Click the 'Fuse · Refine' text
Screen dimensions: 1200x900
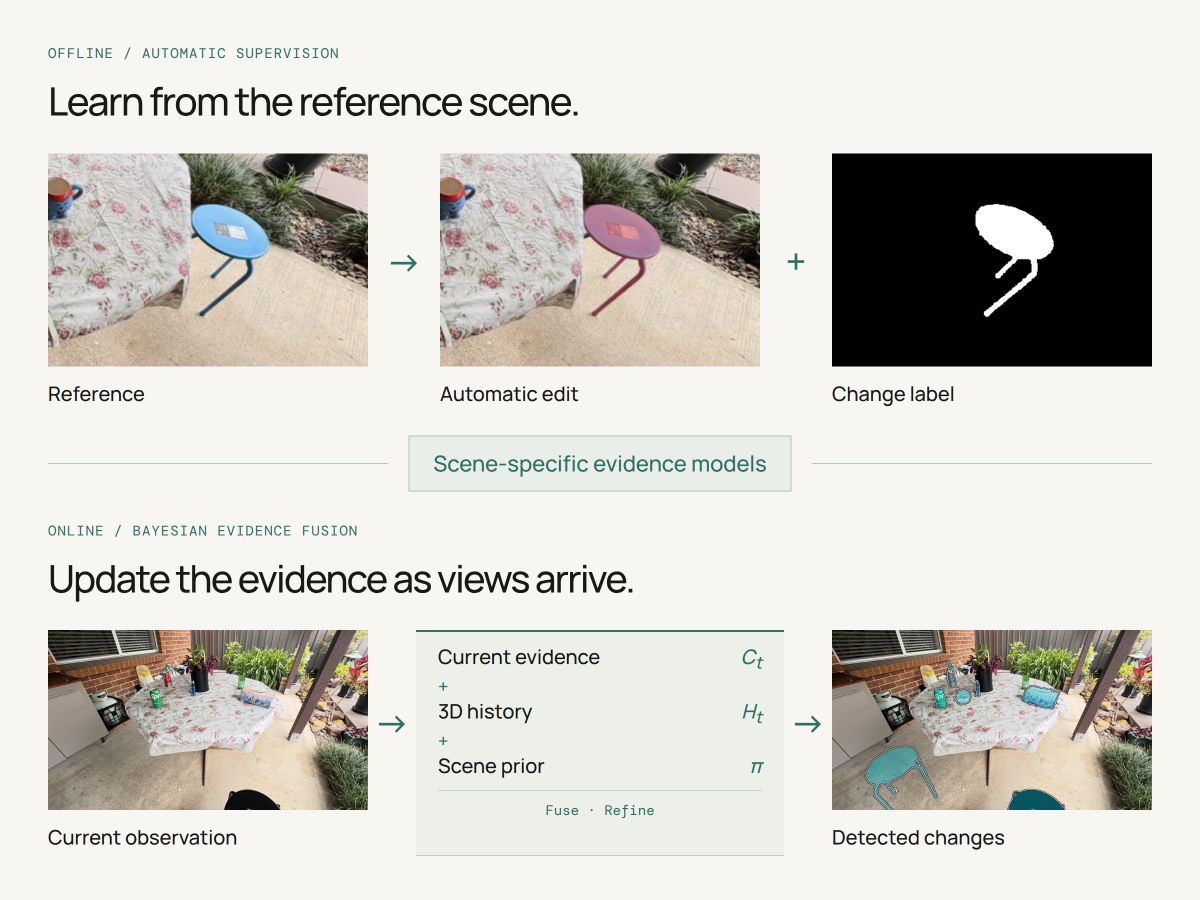click(600, 810)
